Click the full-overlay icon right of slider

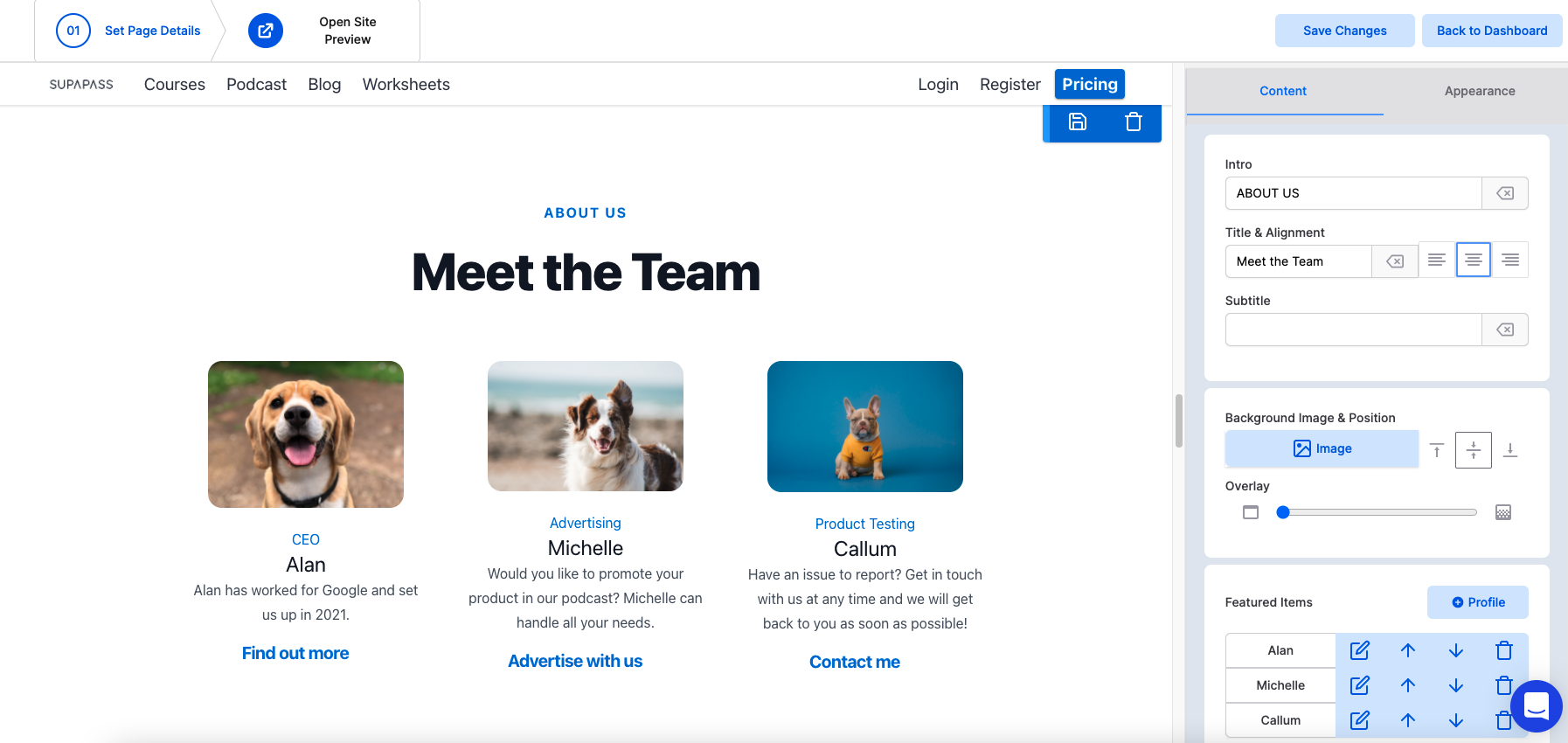pos(1503,512)
